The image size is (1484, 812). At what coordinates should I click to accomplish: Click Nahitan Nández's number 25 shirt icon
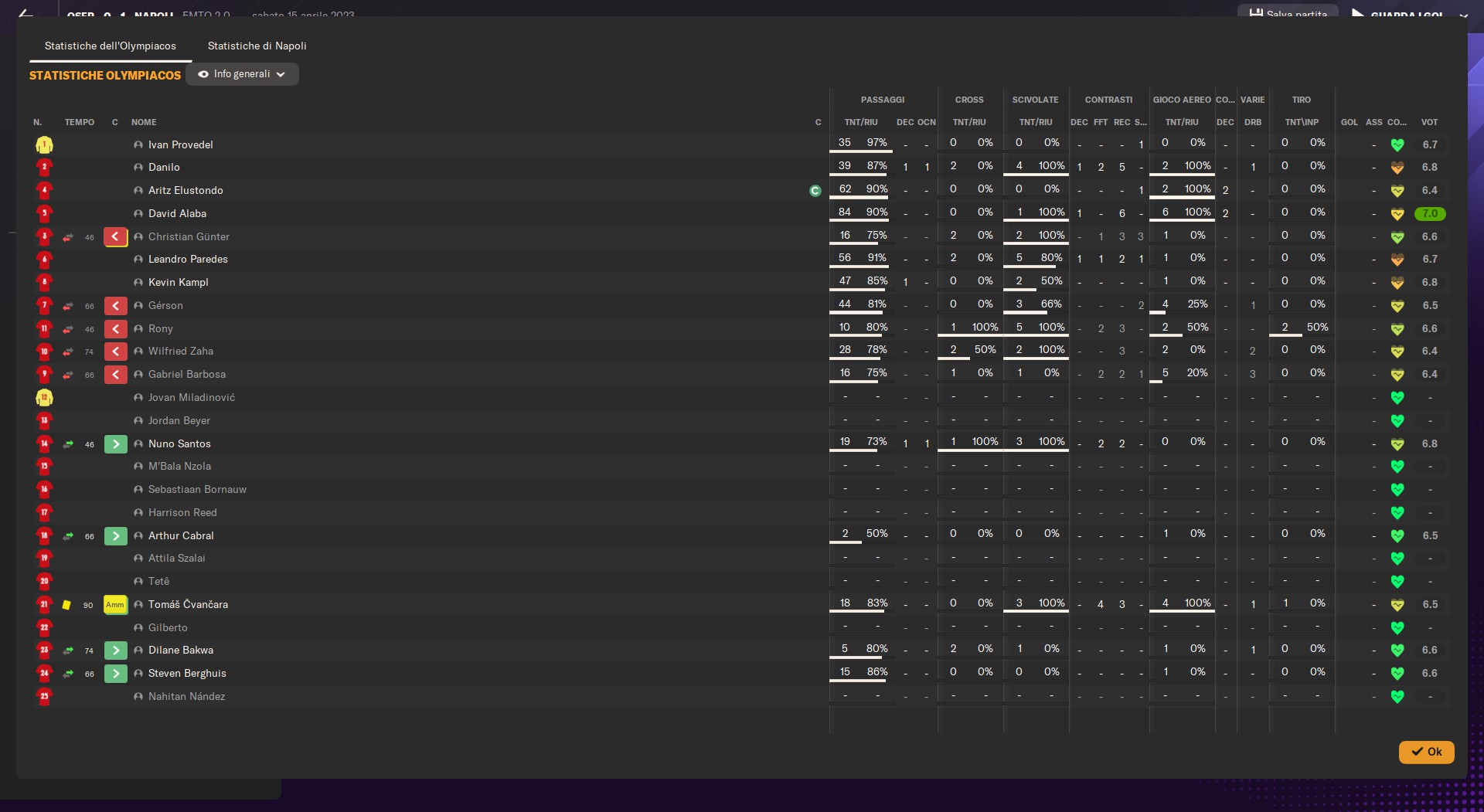pyautogui.click(x=44, y=696)
